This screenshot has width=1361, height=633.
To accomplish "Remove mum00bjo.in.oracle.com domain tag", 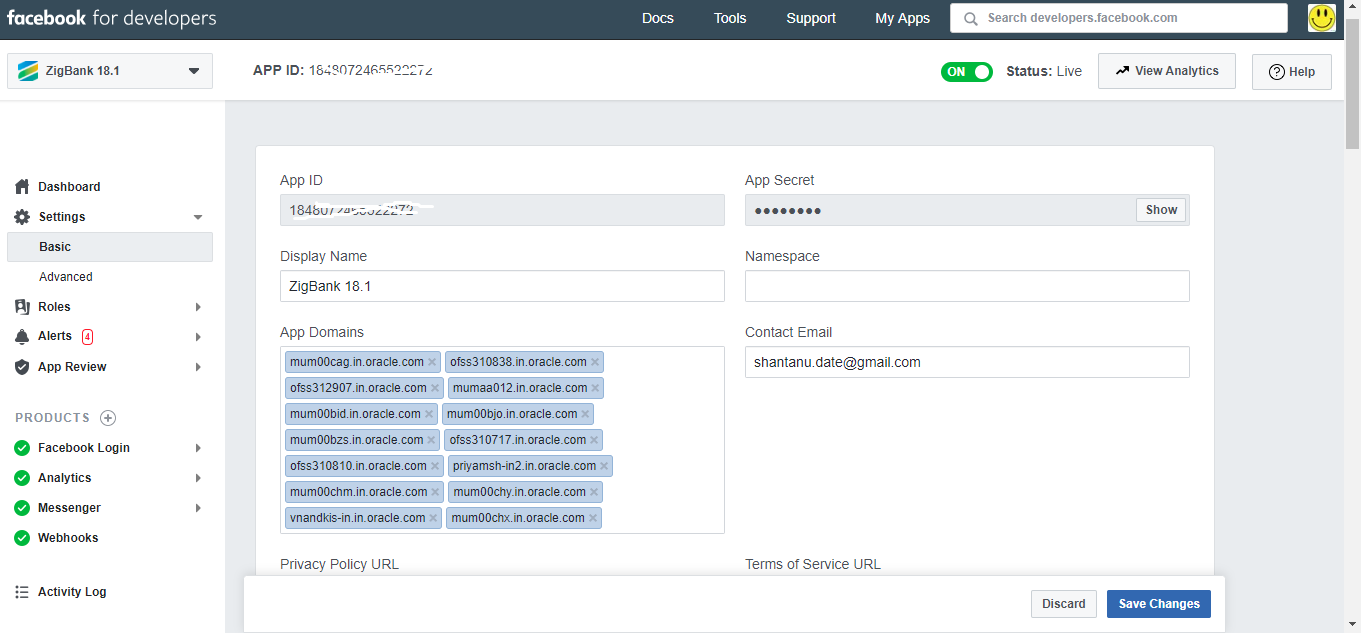I will click(x=585, y=414).
